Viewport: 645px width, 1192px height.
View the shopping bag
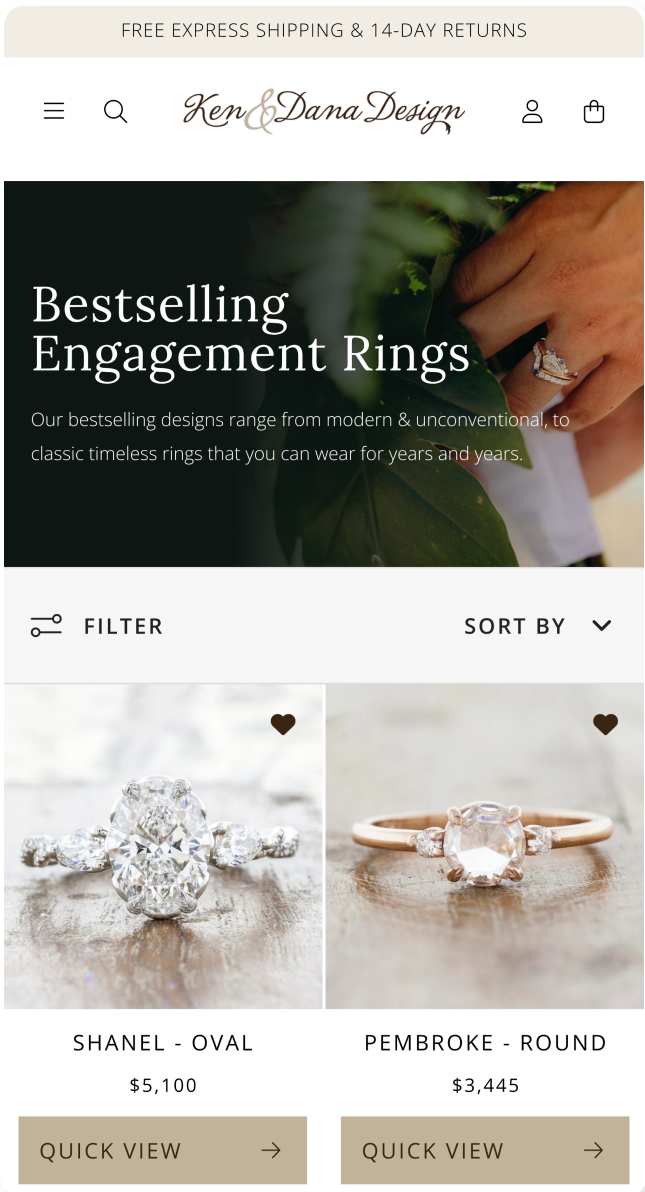[593, 111]
